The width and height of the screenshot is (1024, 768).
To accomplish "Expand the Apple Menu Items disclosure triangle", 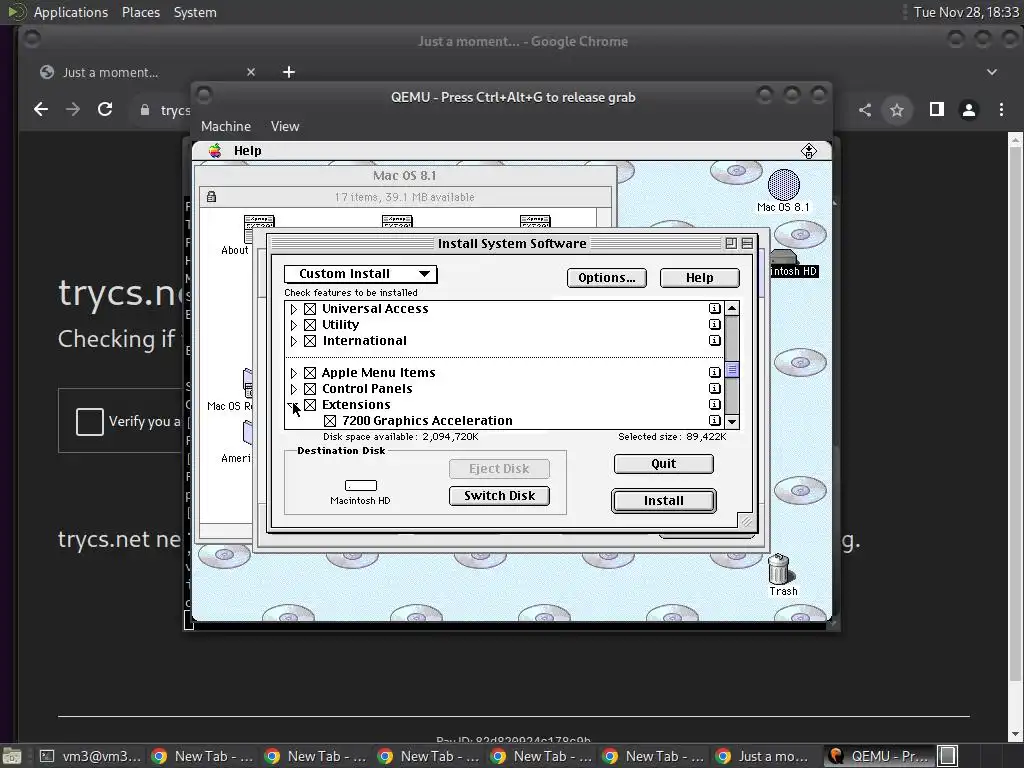I will click(294, 373).
